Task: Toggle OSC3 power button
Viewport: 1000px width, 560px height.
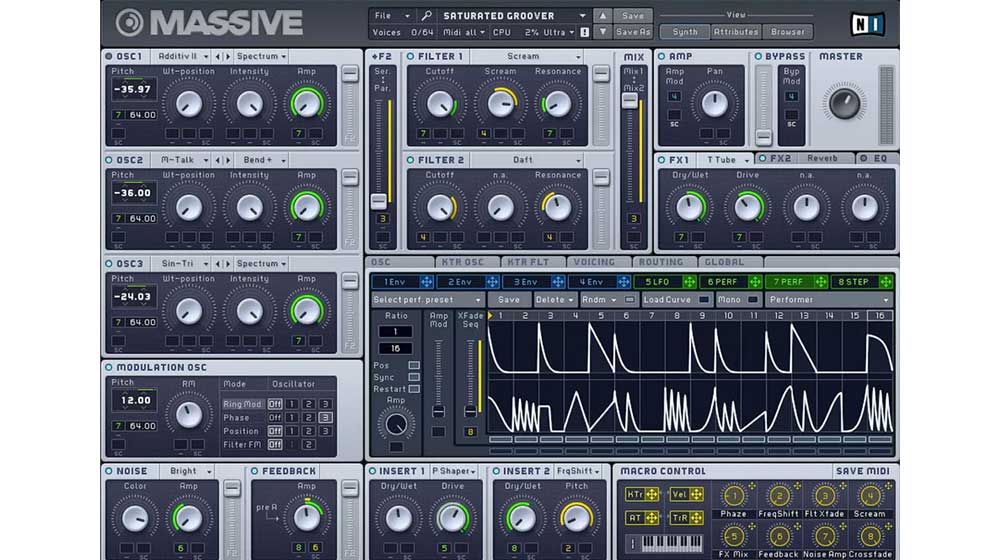Action: [108, 263]
